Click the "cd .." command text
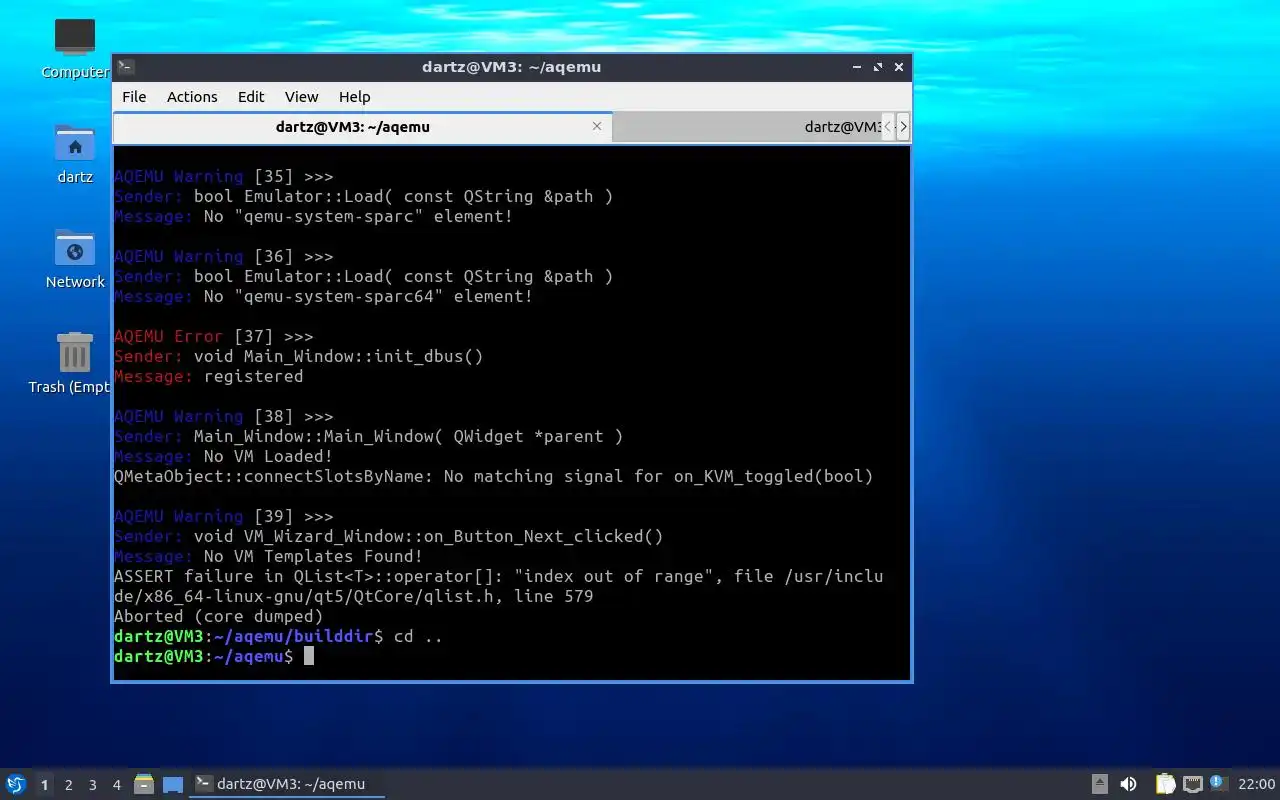 click(x=418, y=636)
